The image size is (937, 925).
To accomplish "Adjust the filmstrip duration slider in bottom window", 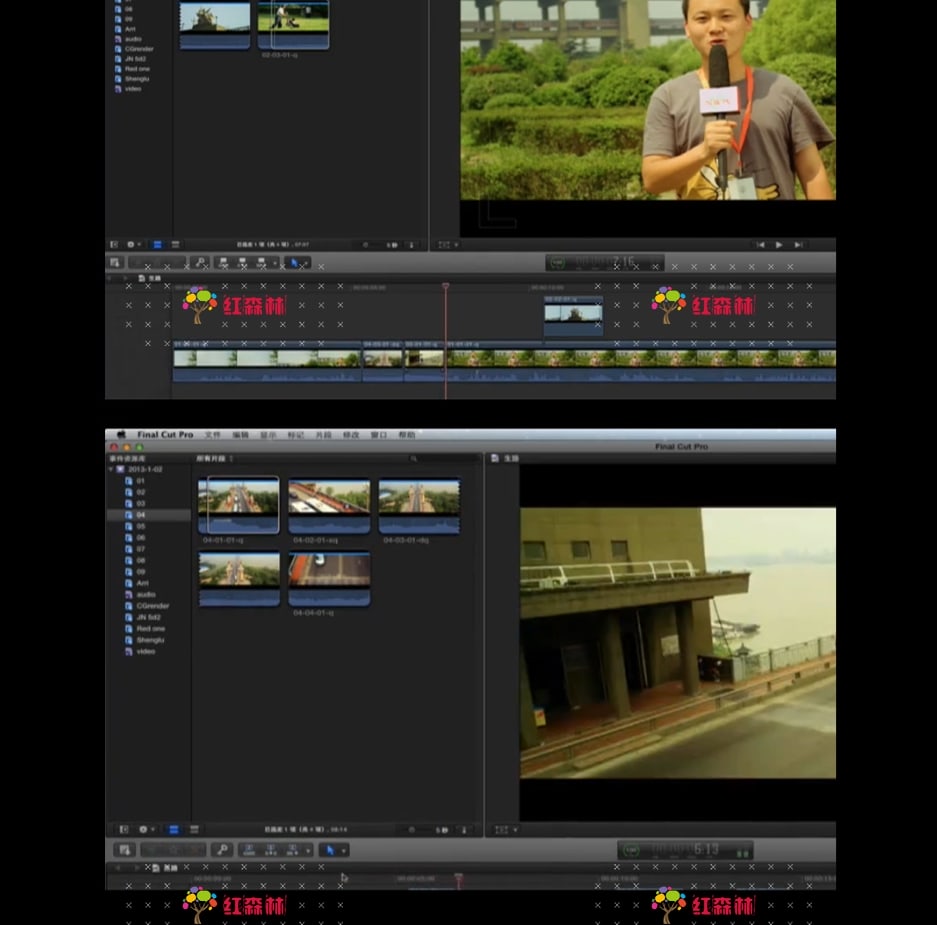I will pyautogui.click(x=411, y=829).
